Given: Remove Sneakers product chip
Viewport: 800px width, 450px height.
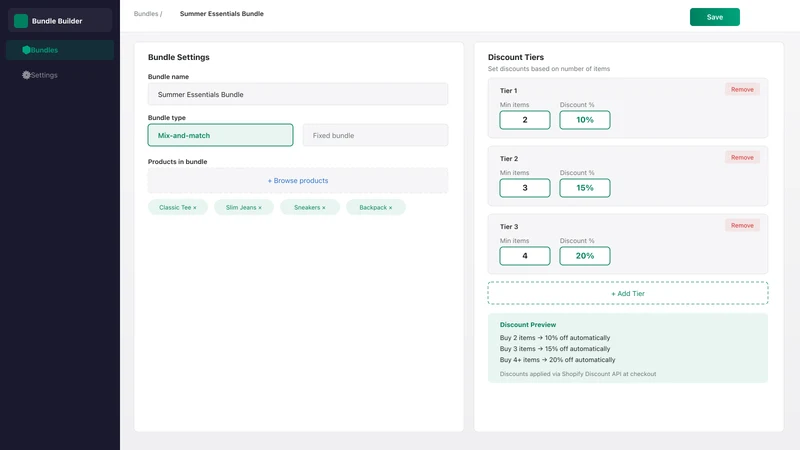Looking at the screenshot, I should [x=323, y=208].
